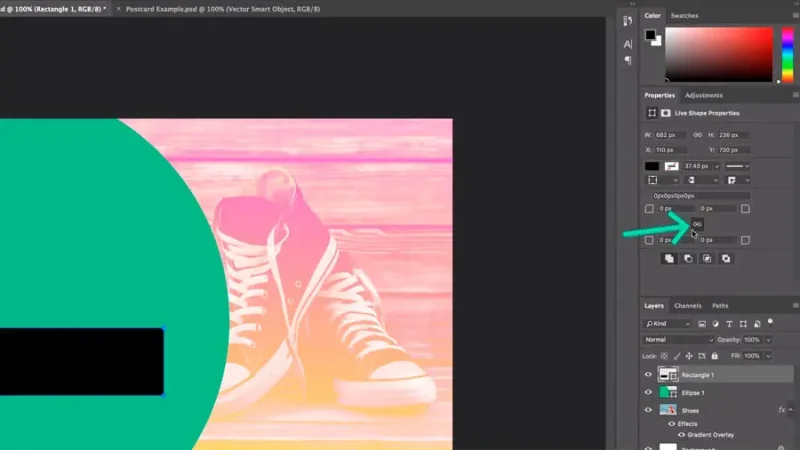Click the Y position input field
This screenshot has width=800, height=450.
click(x=734, y=150)
